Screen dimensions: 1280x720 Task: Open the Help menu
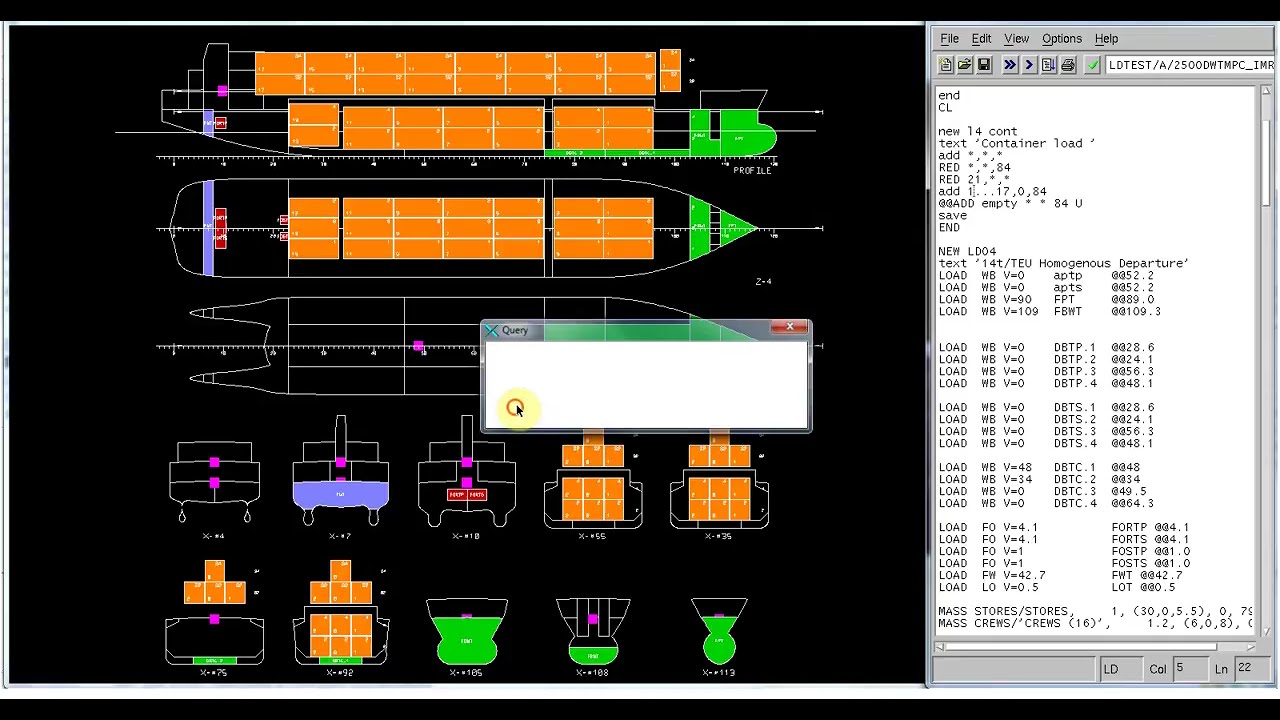tap(1106, 39)
